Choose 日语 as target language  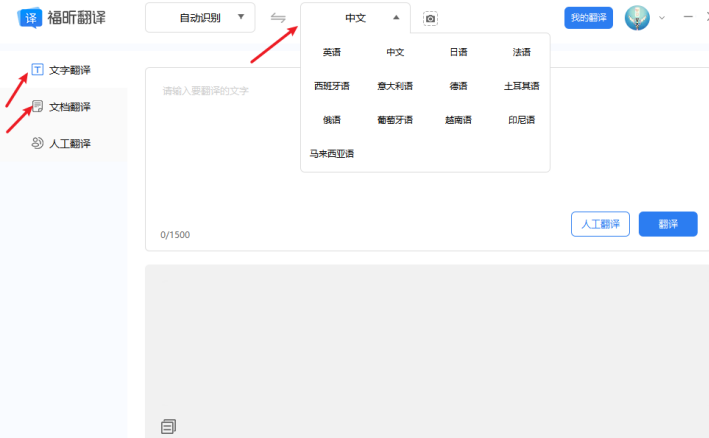pos(458,52)
